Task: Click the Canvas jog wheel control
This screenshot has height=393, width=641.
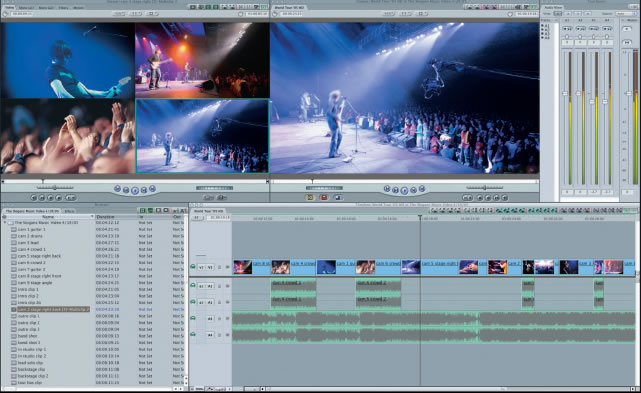Action: click(324, 188)
